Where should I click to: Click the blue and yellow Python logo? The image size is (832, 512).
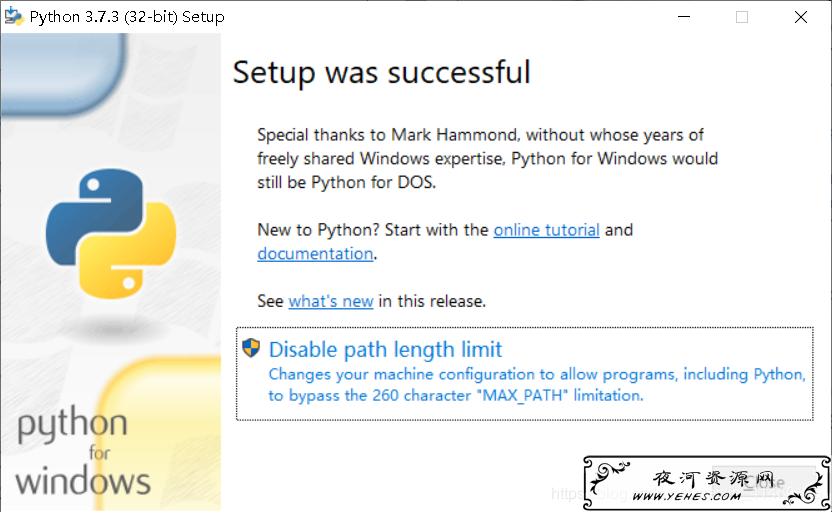[111, 233]
